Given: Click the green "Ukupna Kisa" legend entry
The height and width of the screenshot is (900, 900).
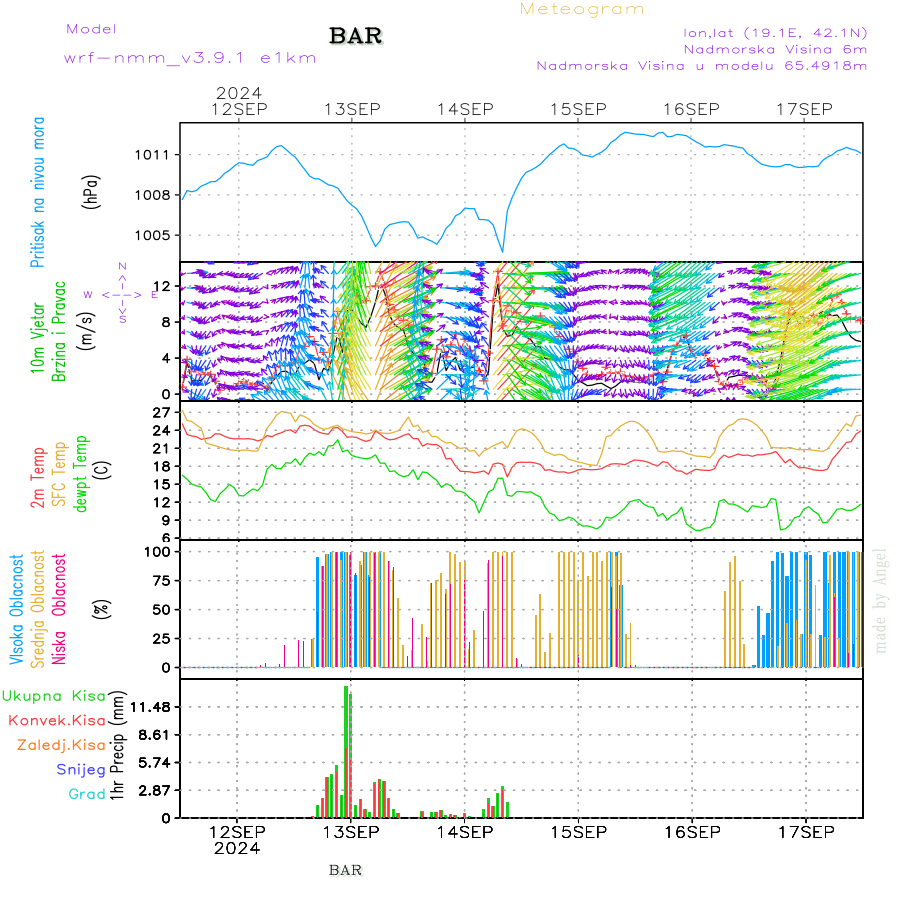Looking at the screenshot, I should (x=54, y=696).
